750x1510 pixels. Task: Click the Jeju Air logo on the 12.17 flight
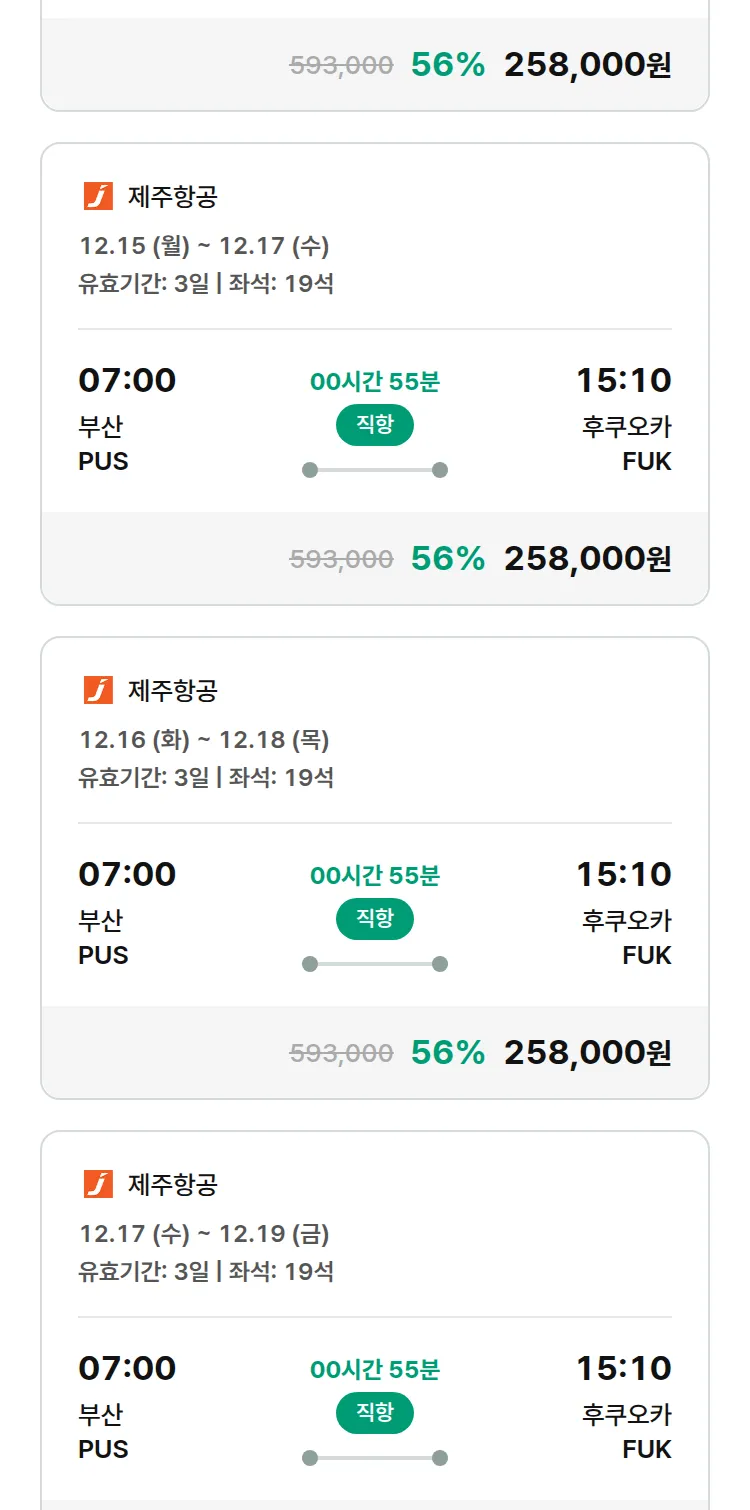tap(98, 1184)
